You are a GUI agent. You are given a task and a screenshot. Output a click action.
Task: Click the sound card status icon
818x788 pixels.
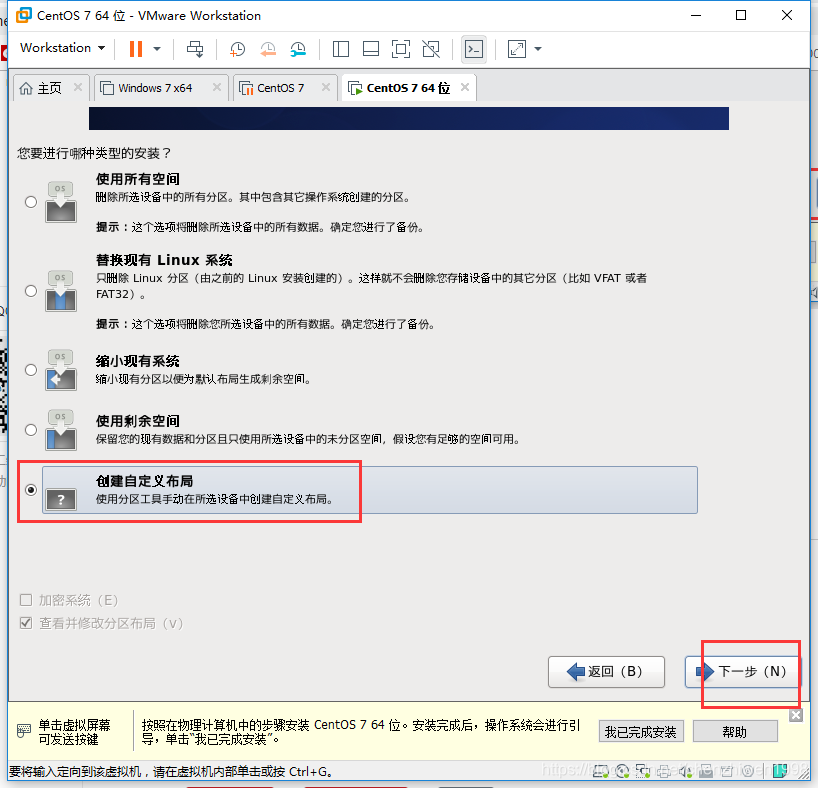pyautogui.click(x=685, y=770)
